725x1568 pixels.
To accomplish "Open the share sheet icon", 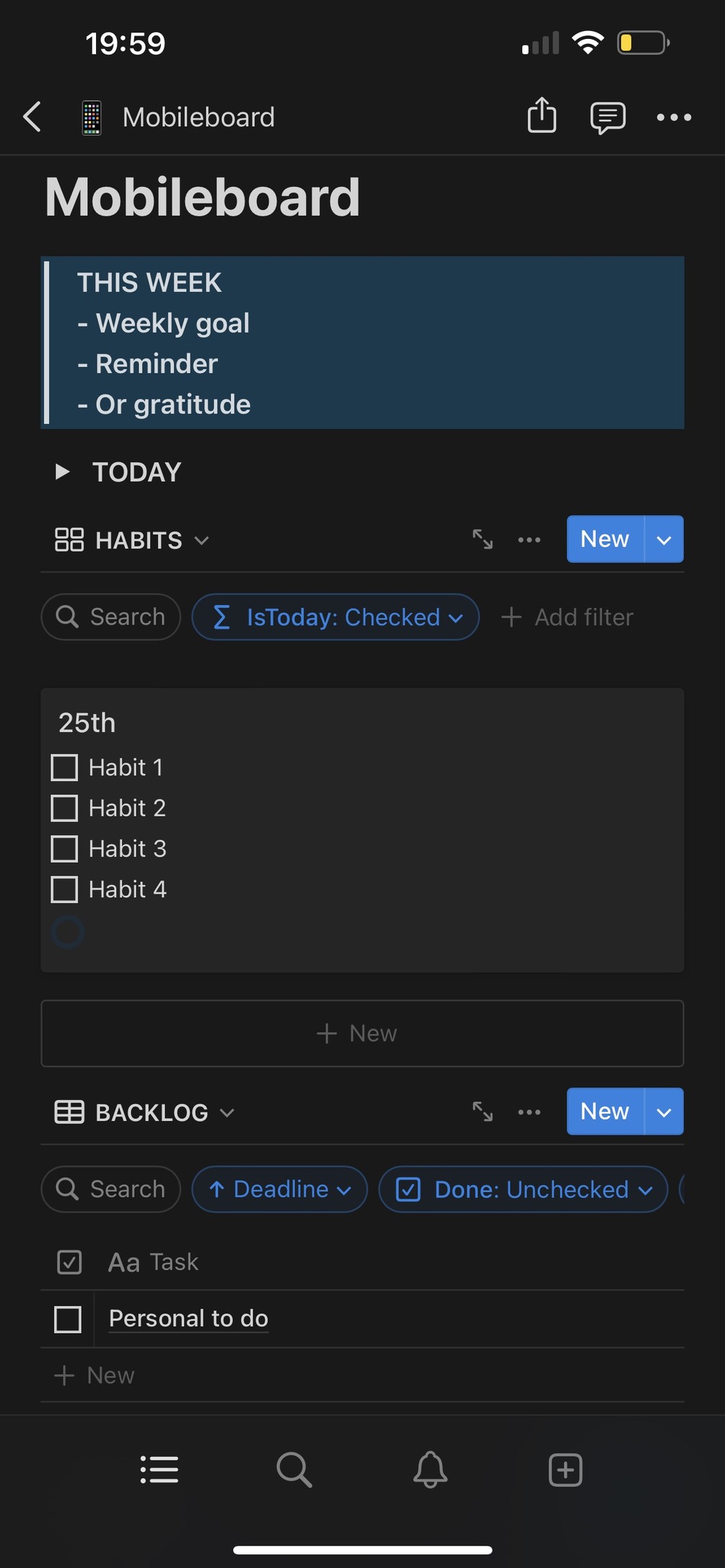I will [542, 116].
